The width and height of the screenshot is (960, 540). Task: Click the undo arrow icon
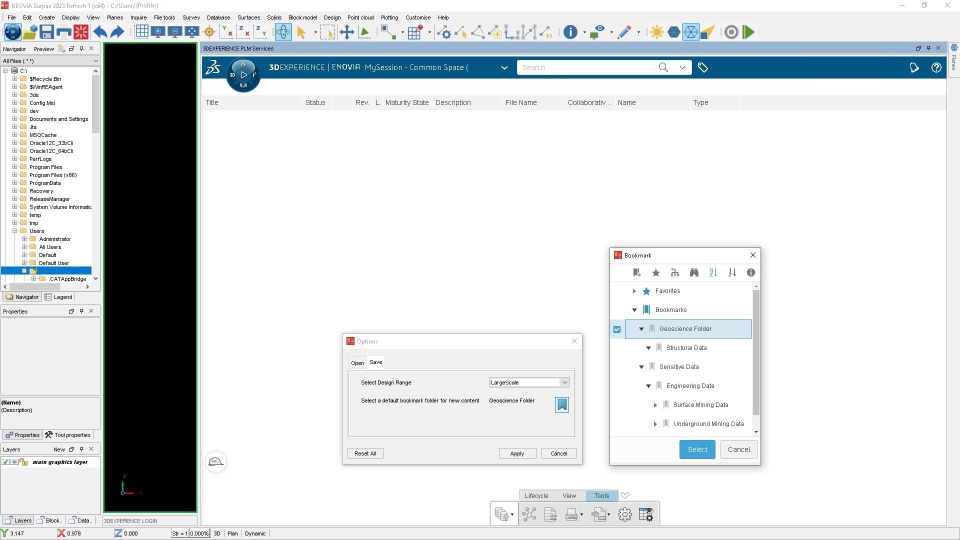pyautogui.click(x=100, y=32)
